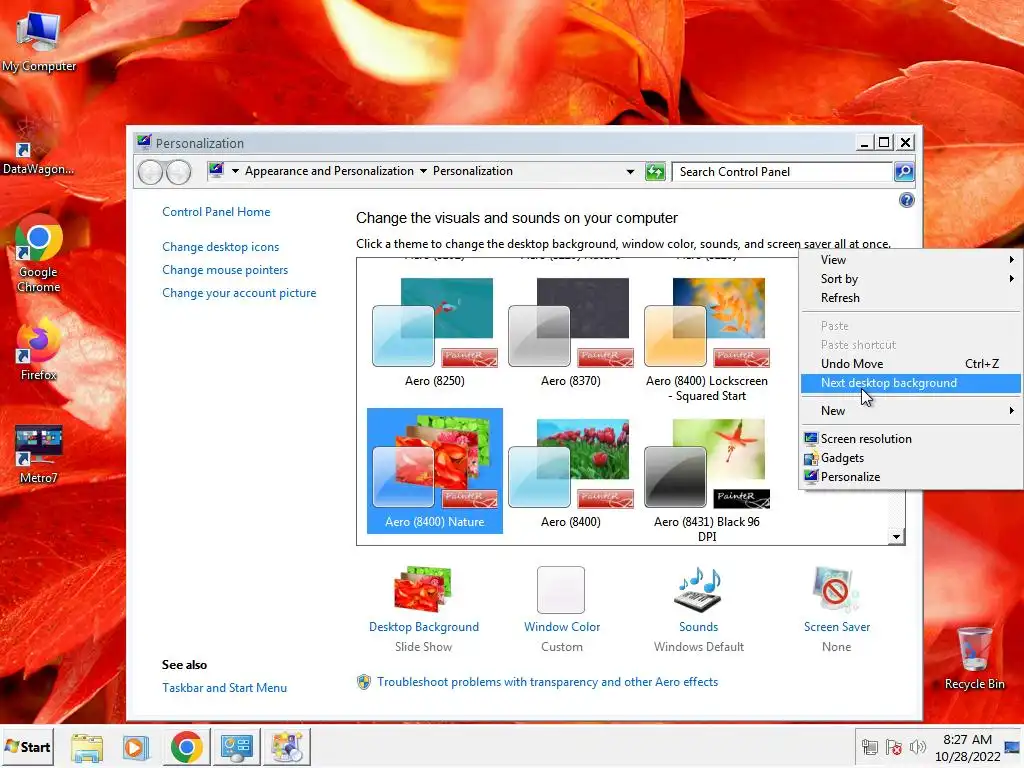The height and width of the screenshot is (768, 1024).
Task: Click the Action Center flag tray icon
Action: coord(893,746)
